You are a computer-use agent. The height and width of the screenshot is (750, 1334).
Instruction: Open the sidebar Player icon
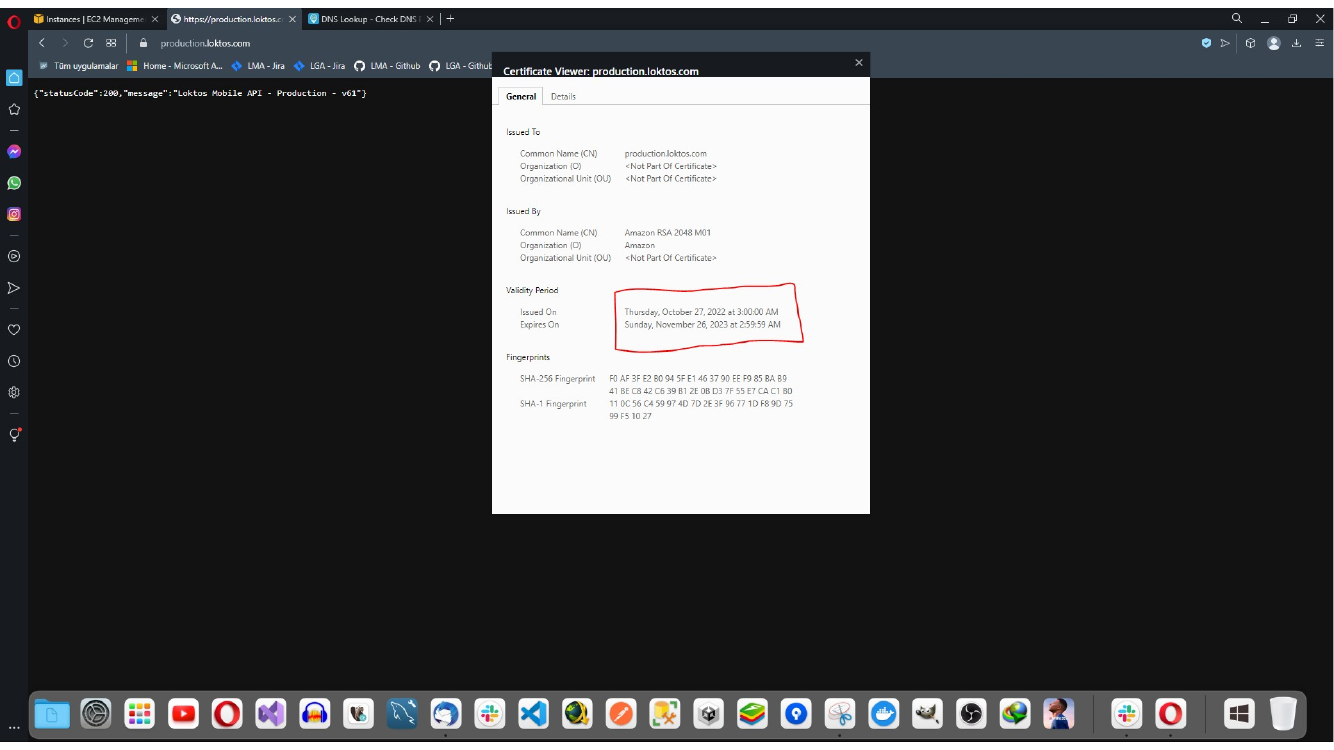[14, 256]
